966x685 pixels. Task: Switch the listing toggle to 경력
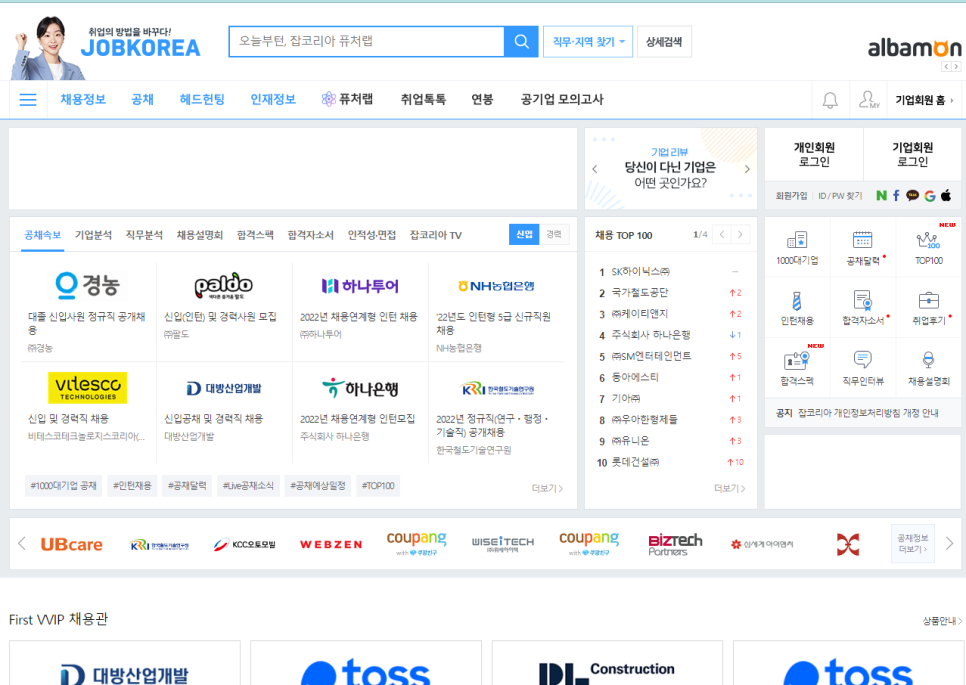point(554,234)
